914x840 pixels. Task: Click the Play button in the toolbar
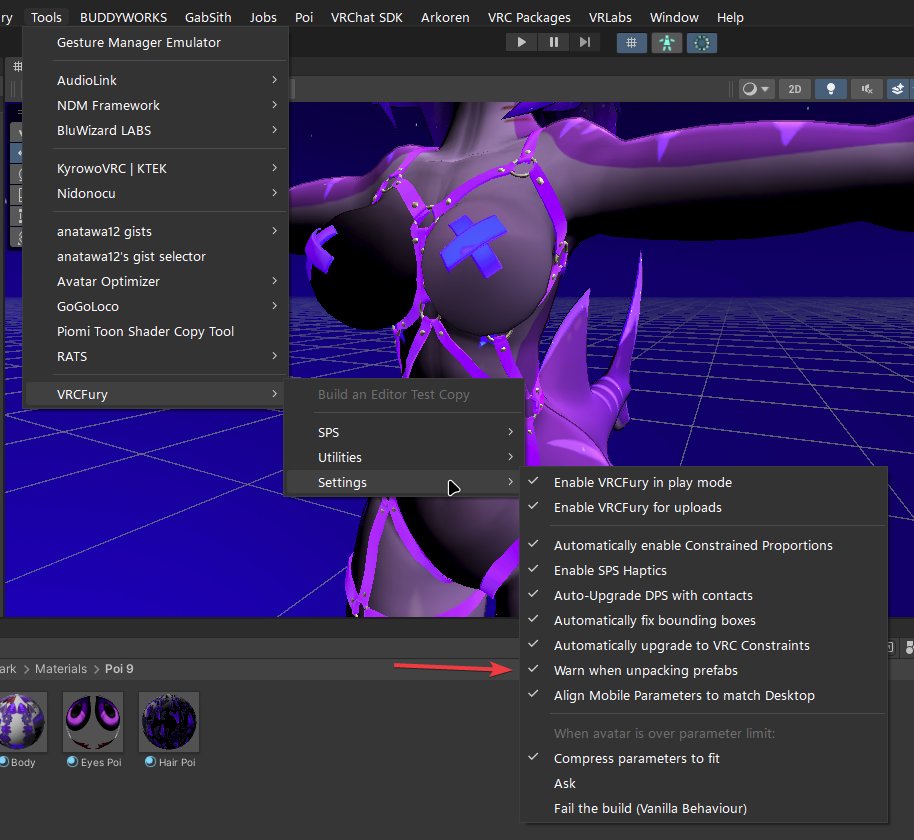(521, 42)
